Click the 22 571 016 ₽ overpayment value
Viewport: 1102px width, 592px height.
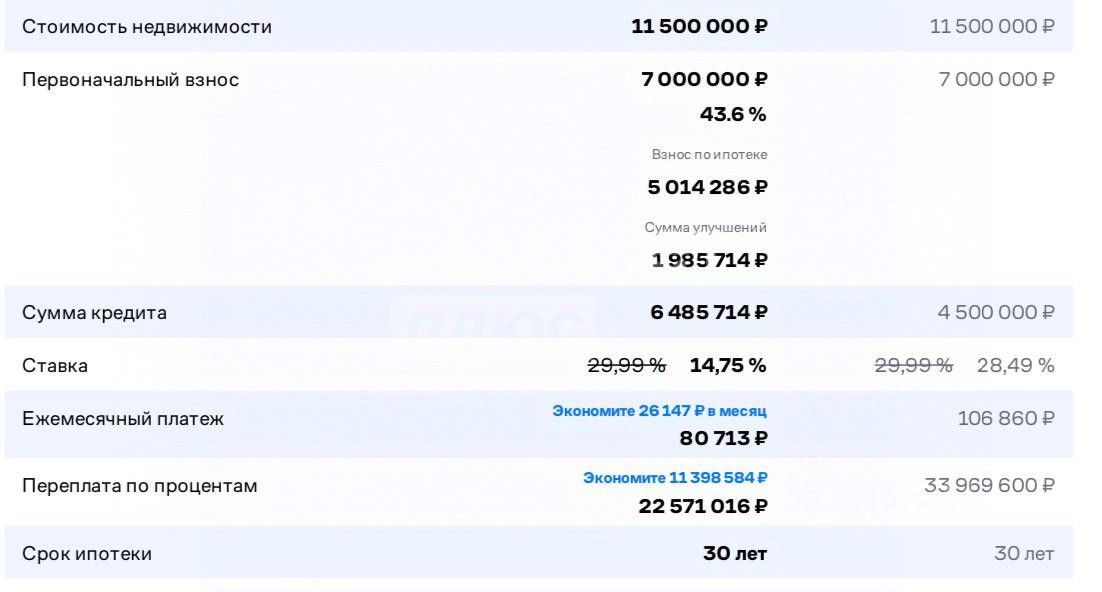coord(703,506)
